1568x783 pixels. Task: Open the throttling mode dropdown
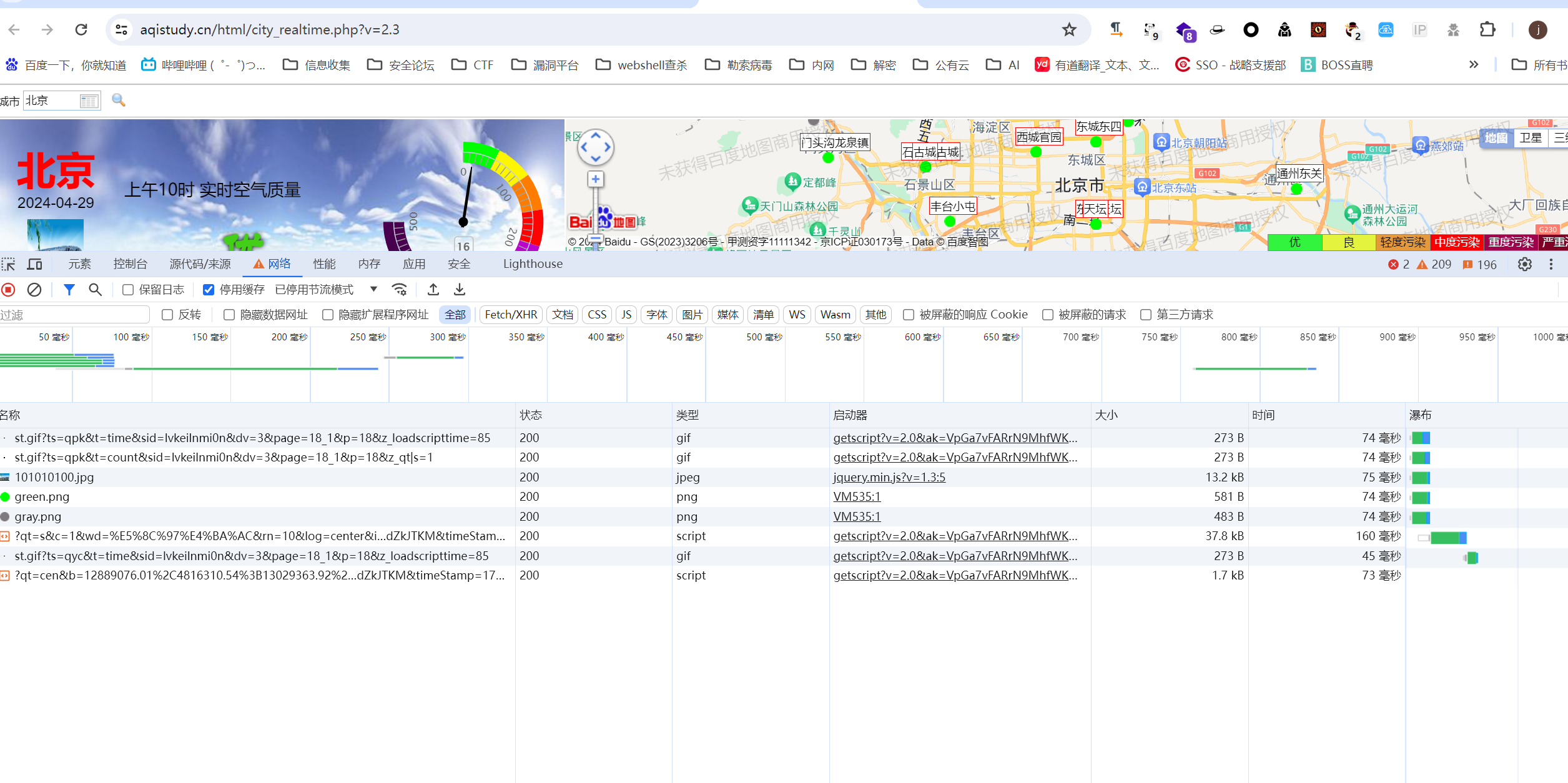(x=373, y=289)
